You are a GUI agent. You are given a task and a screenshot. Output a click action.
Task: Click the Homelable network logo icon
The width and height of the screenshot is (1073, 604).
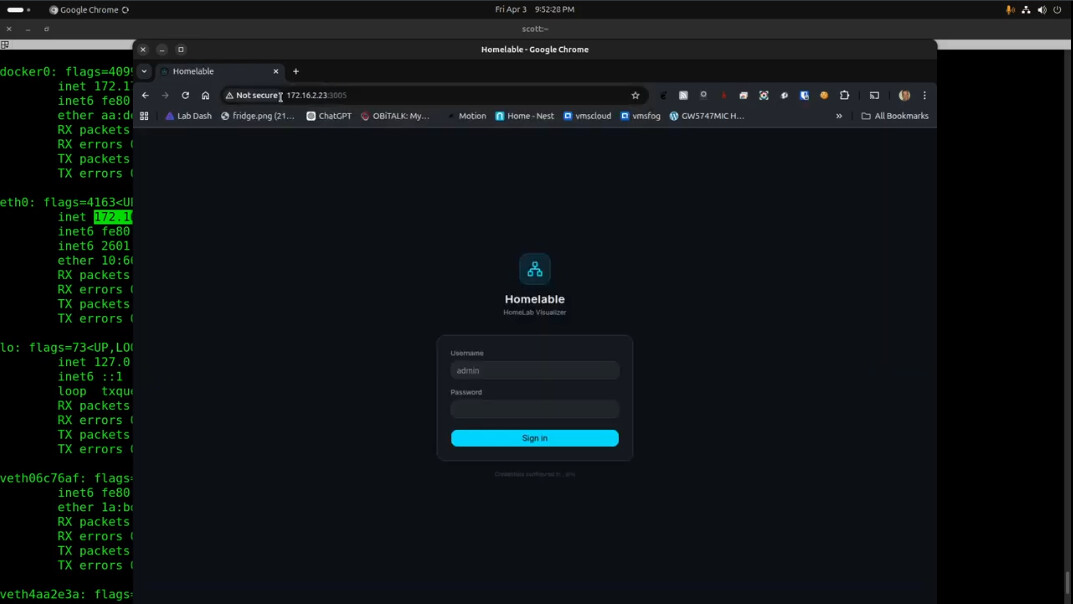535,269
